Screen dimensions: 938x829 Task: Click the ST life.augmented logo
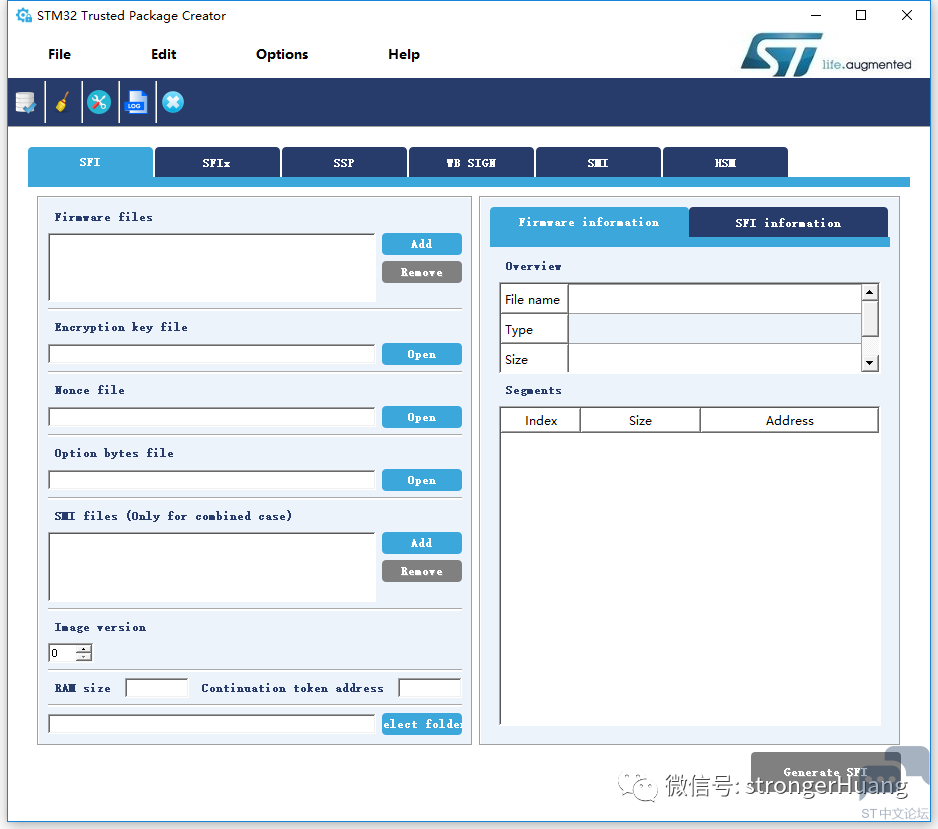(x=826, y=56)
